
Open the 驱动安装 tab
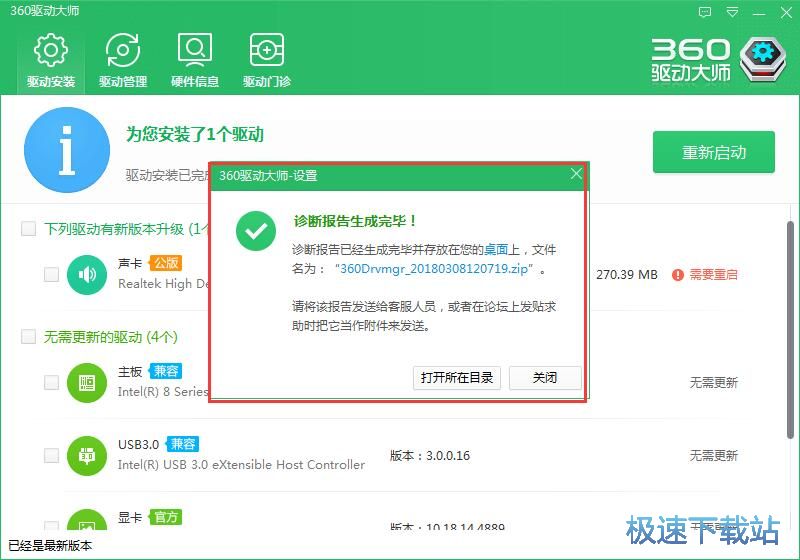(51, 60)
